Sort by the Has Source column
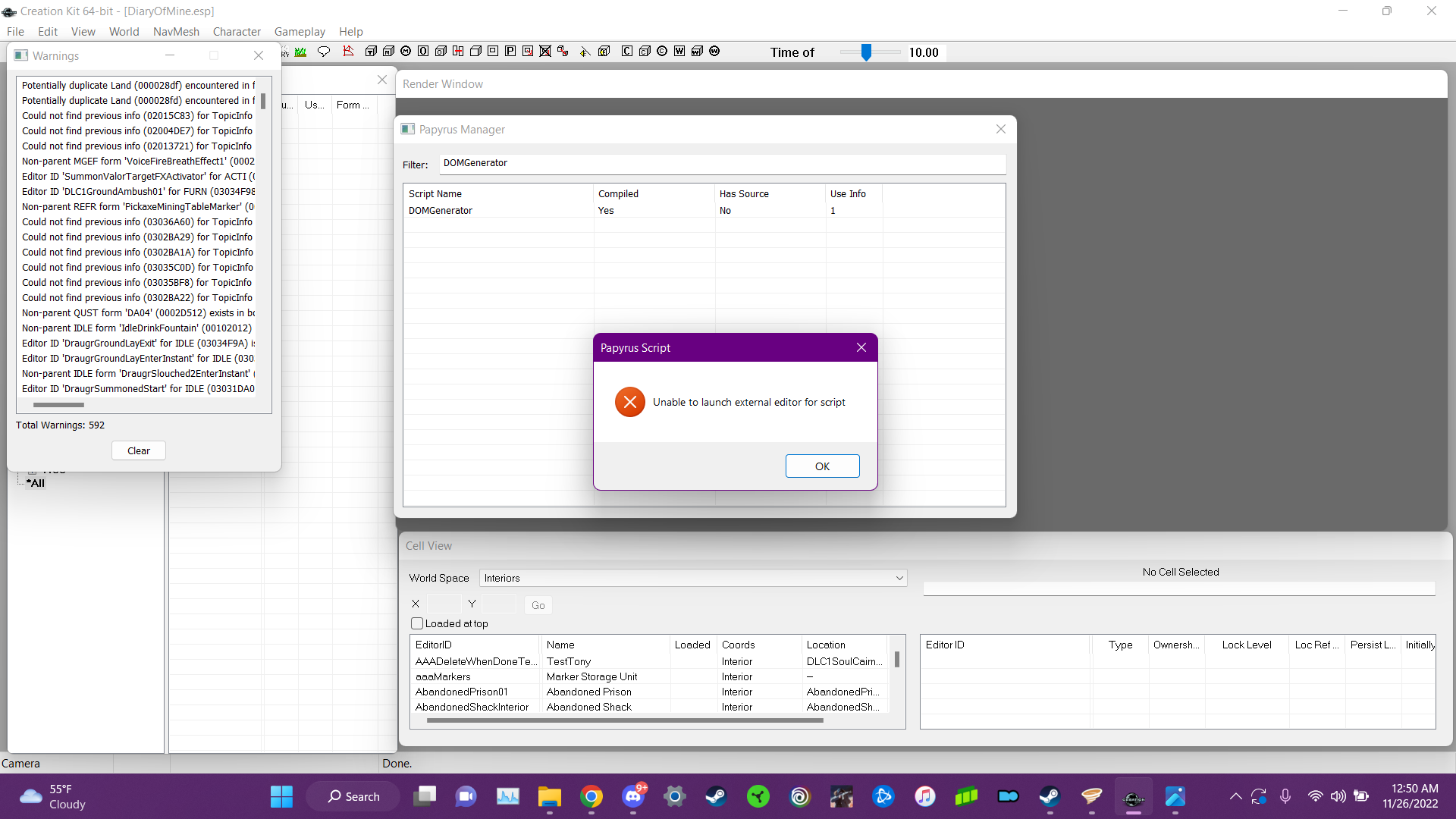 point(770,194)
